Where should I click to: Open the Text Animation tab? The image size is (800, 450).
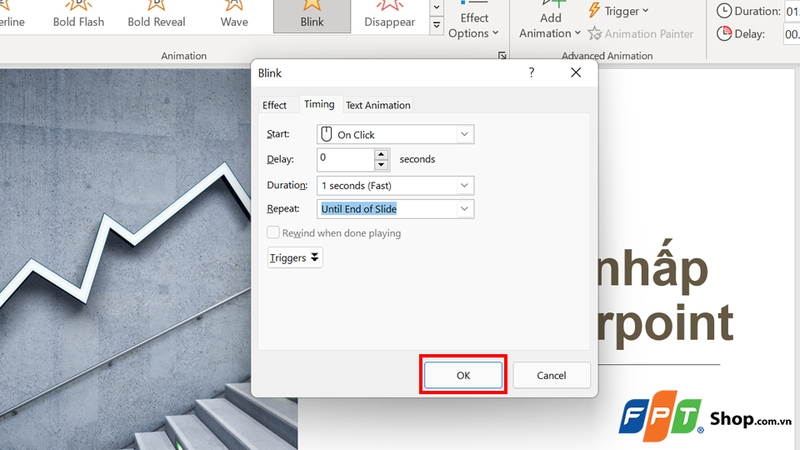pos(378,105)
